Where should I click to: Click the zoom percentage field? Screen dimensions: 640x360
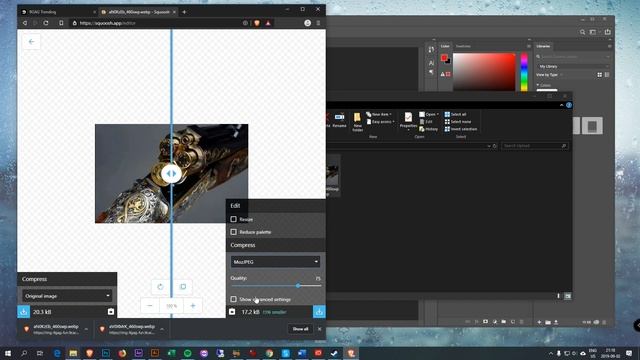point(171,305)
